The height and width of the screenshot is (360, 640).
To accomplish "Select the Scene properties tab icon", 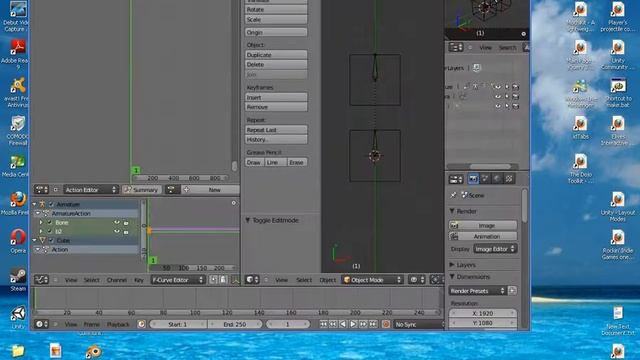I will click(x=485, y=179).
